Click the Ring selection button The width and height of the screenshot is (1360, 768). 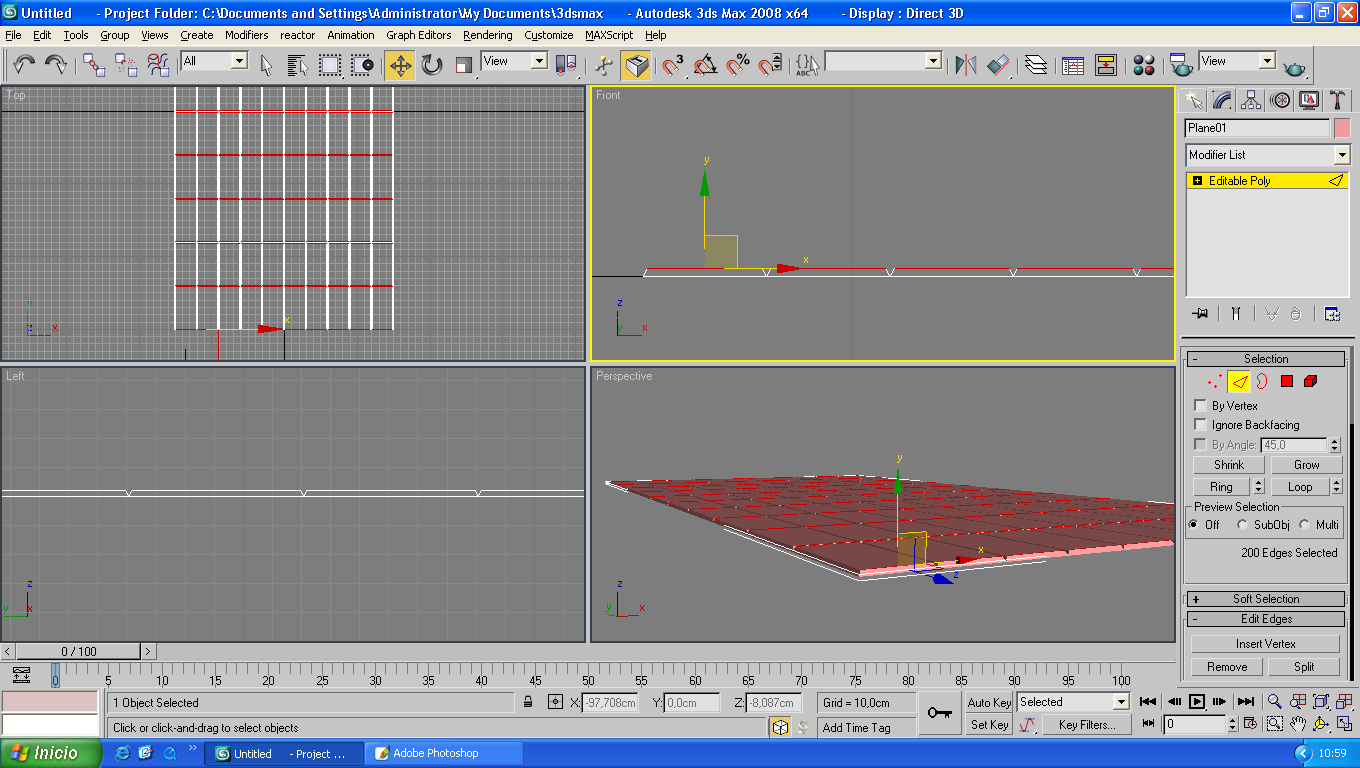tap(1221, 487)
